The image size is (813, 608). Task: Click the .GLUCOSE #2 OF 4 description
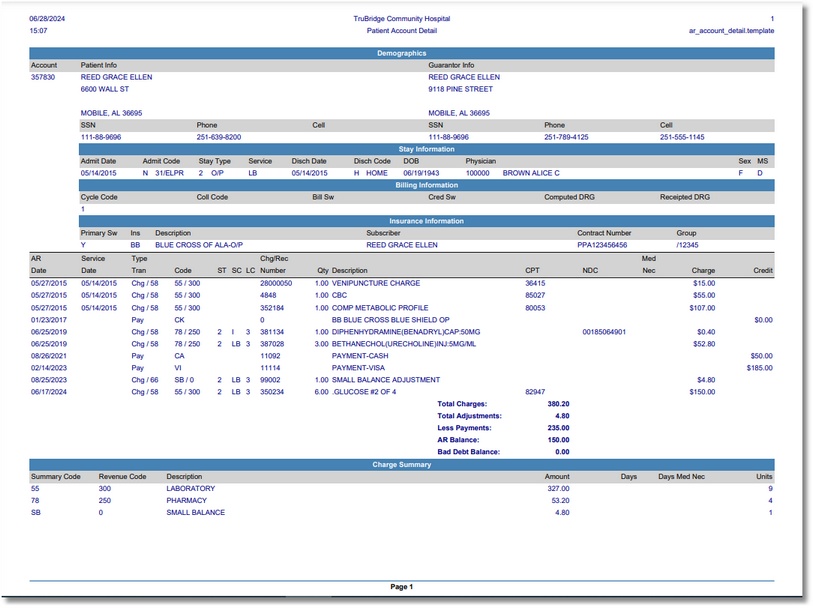(364, 392)
